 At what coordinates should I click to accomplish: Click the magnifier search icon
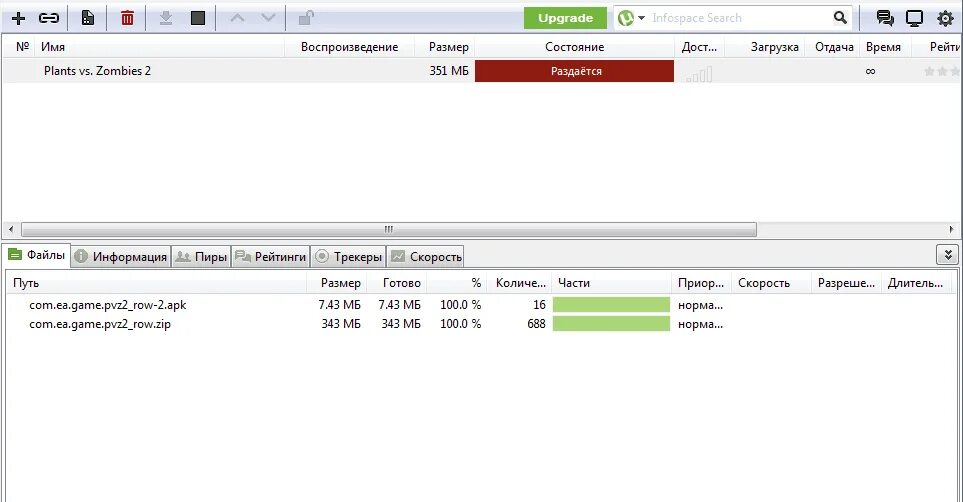tap(840, 18)
